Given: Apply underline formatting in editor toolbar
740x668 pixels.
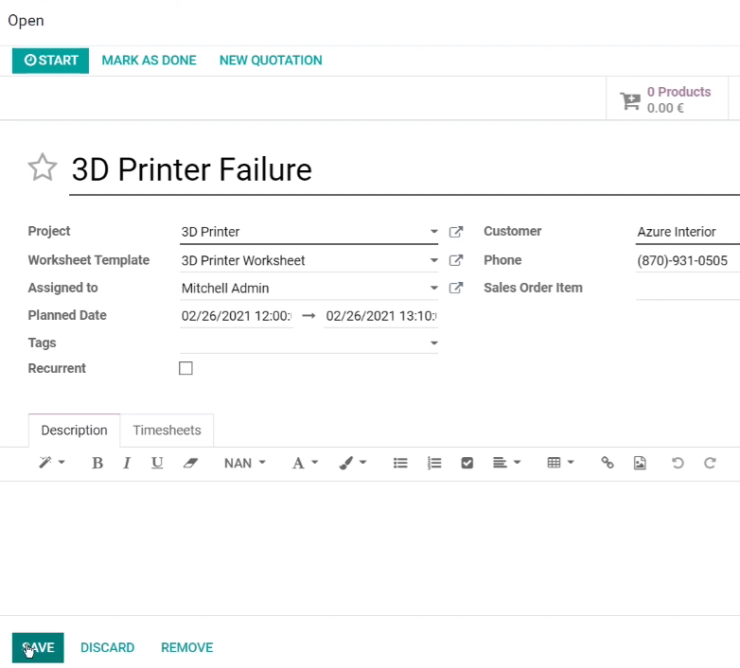Looking at the screenshot, I should pos(157,463).
